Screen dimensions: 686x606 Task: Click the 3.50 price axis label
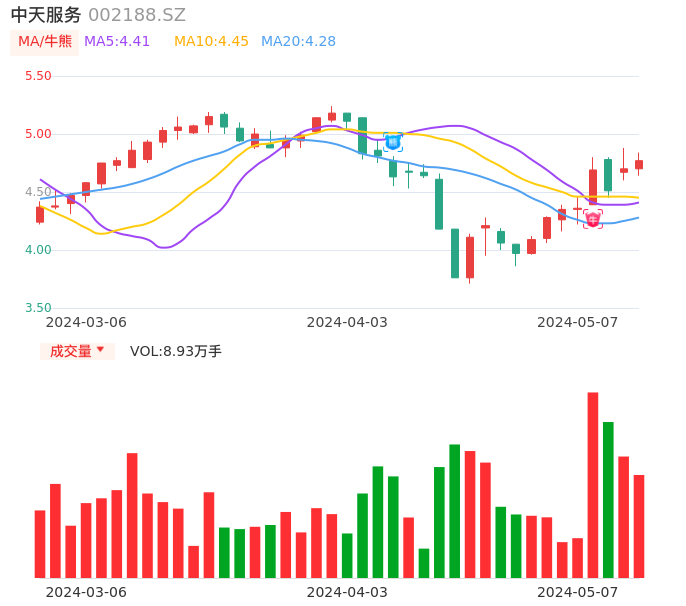(x=38, y=308)
